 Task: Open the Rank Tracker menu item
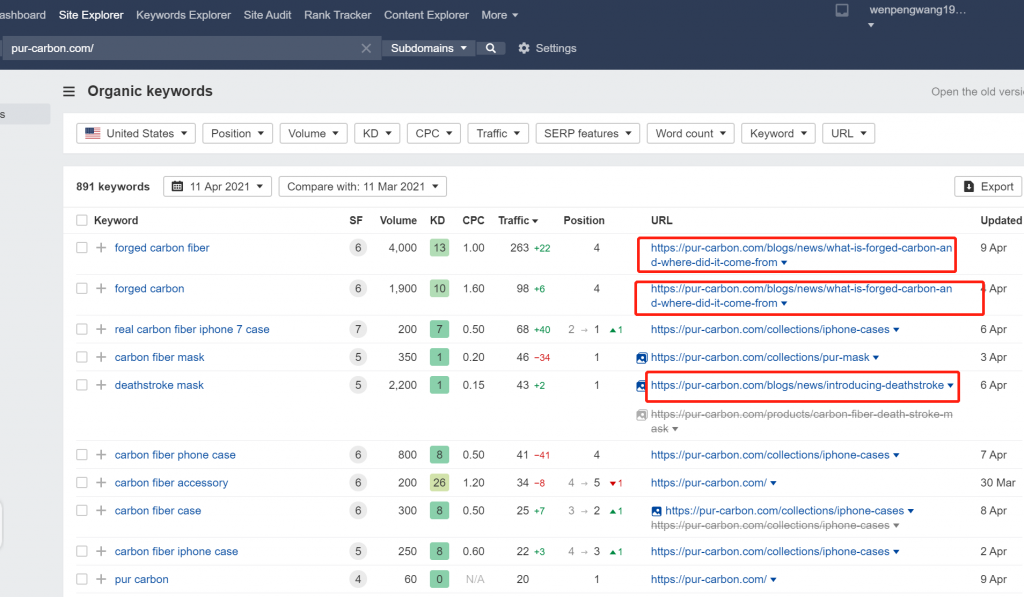[x=337, y=15]
